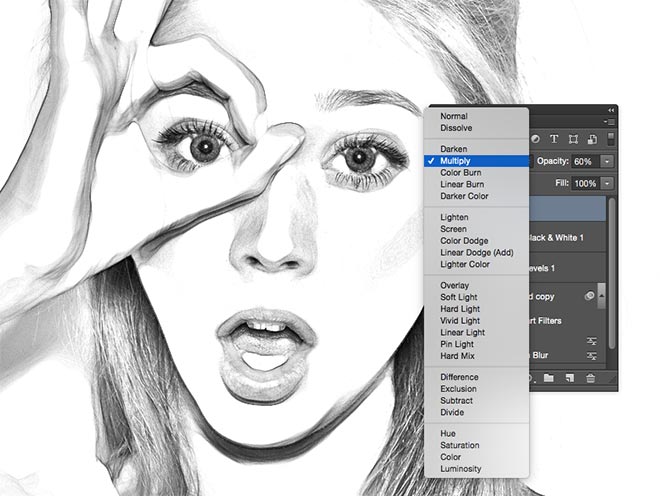This screenshot has height=496, width=660.
Task: Click the smart filter icon on copy layer
Action: [590, 296]
